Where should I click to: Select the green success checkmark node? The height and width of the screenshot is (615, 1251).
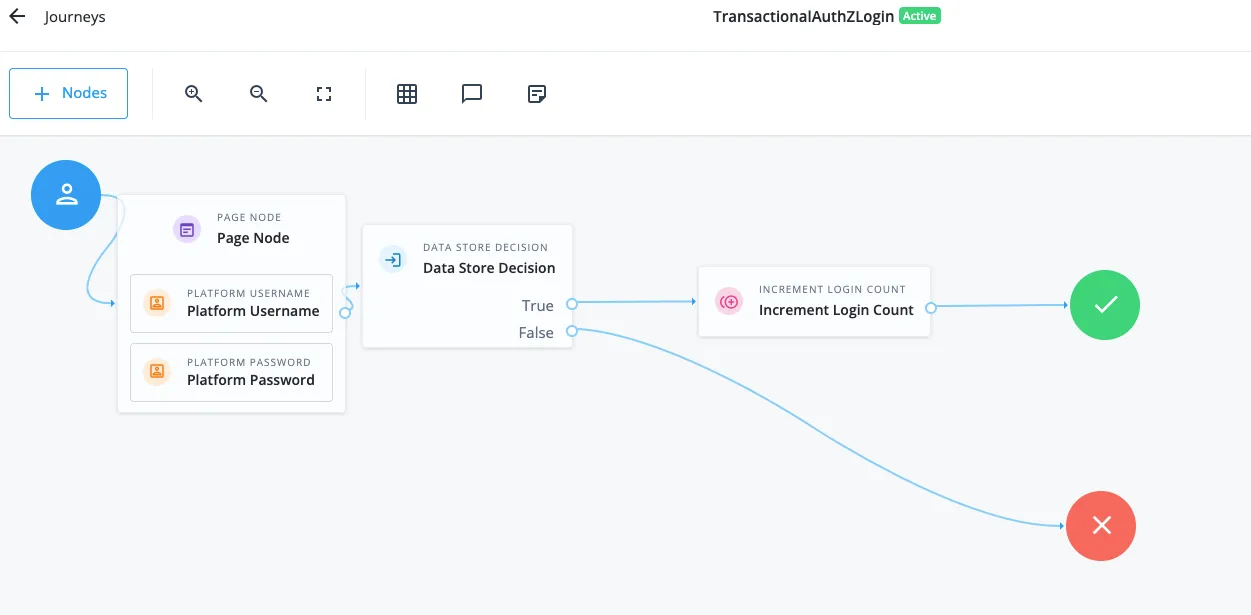[1105, 306]
